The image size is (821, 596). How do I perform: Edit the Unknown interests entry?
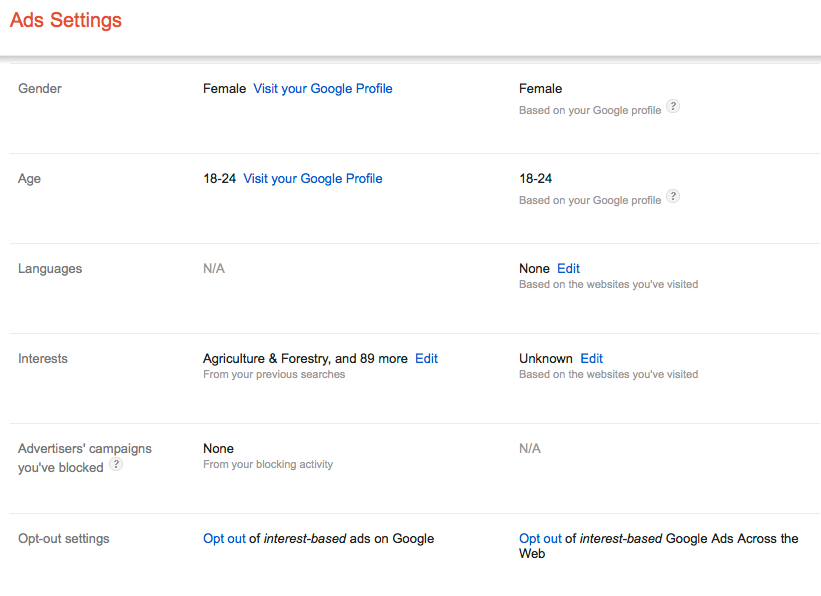coord(591,359)
